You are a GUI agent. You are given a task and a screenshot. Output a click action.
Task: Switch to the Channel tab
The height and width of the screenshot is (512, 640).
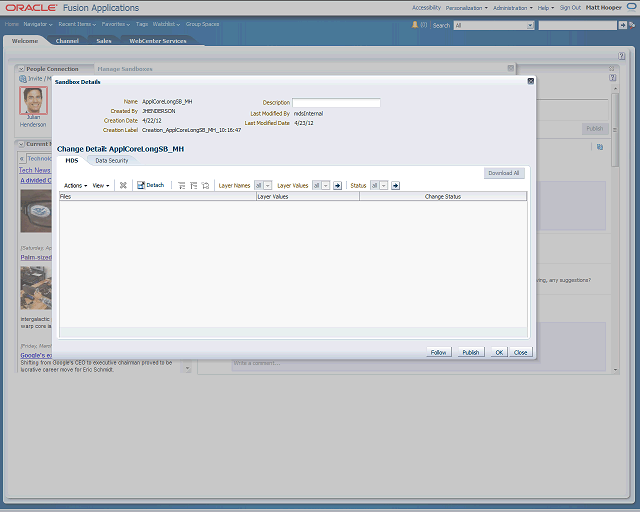67,41
